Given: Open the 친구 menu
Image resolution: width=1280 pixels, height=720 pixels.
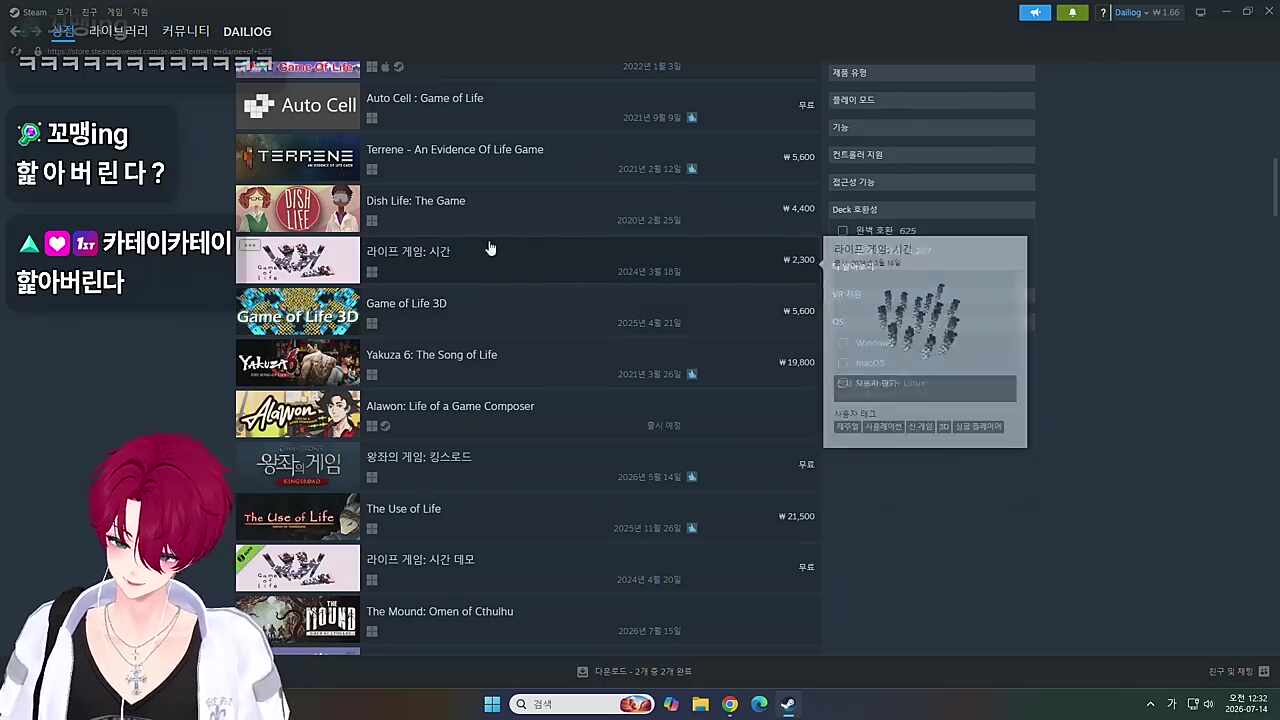Looking at the screenshot, I should [x=89, y=12].
